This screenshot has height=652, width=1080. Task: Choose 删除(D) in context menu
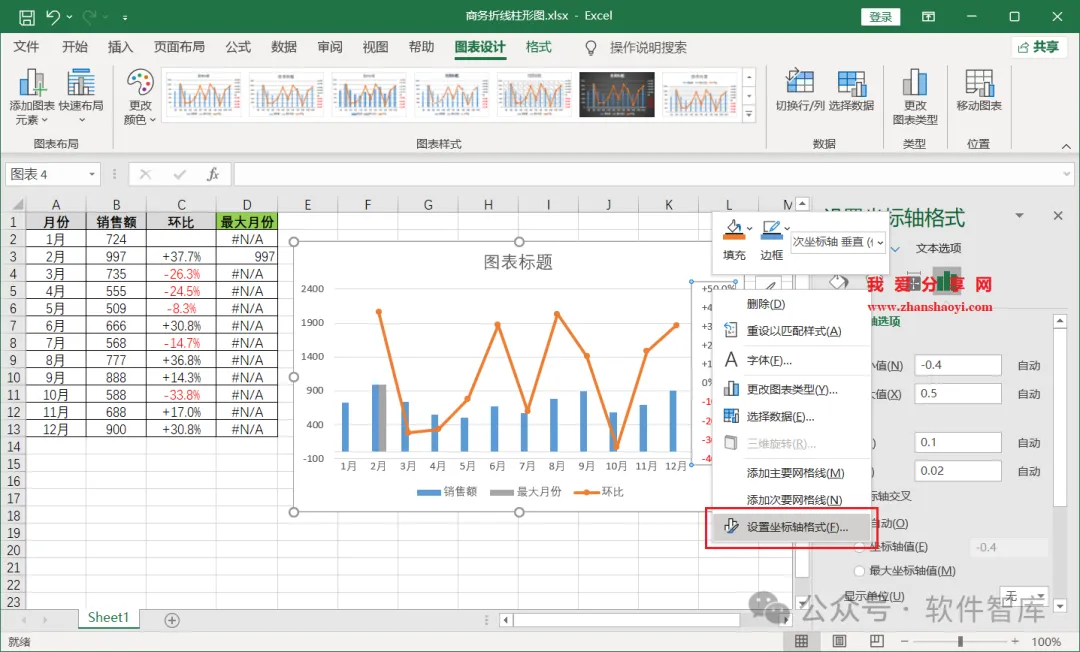(791, 304)
